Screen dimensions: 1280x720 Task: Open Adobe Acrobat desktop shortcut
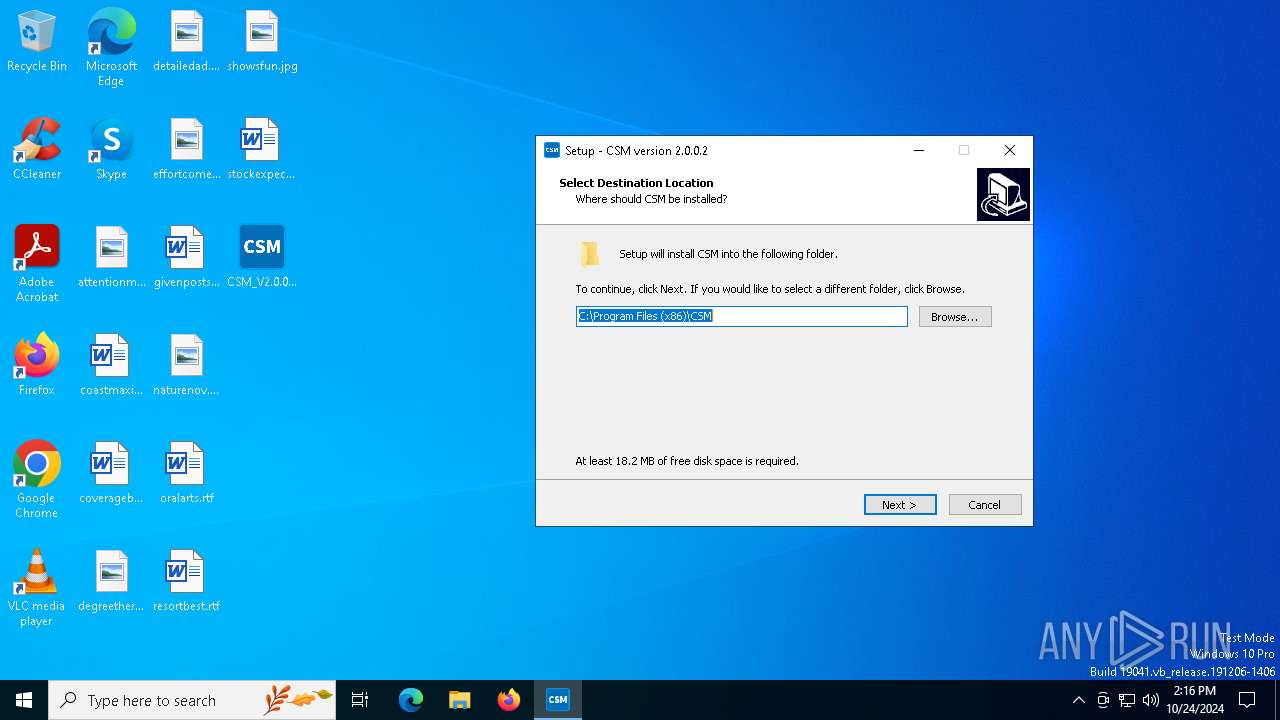pyautogui.click(x=37, y=264)
